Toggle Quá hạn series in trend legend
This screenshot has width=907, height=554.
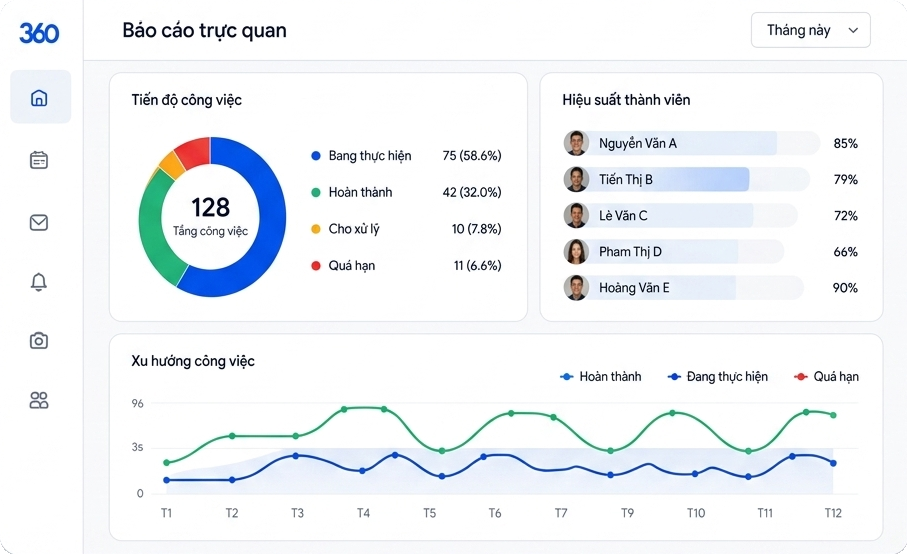[827, 376]
